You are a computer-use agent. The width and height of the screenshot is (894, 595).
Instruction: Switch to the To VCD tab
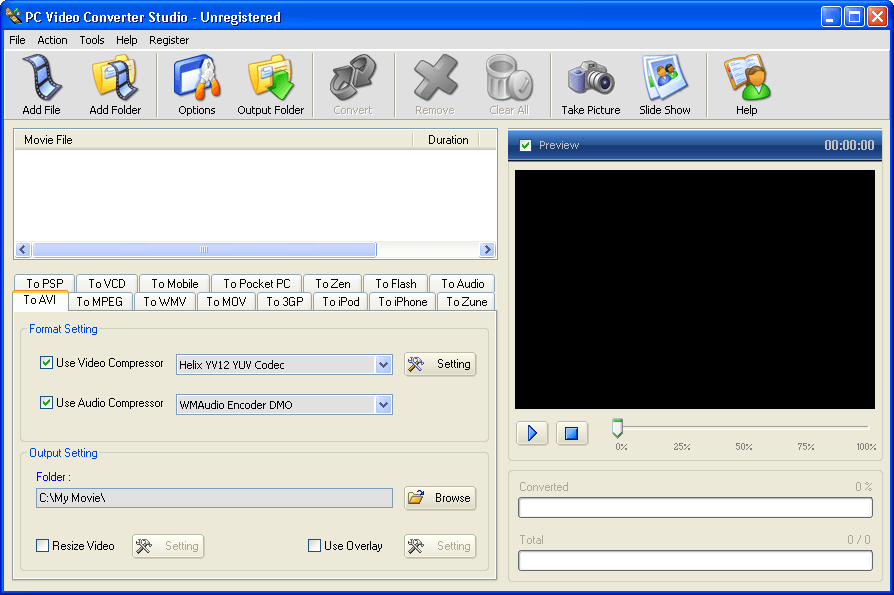click(x=107, y=283)
